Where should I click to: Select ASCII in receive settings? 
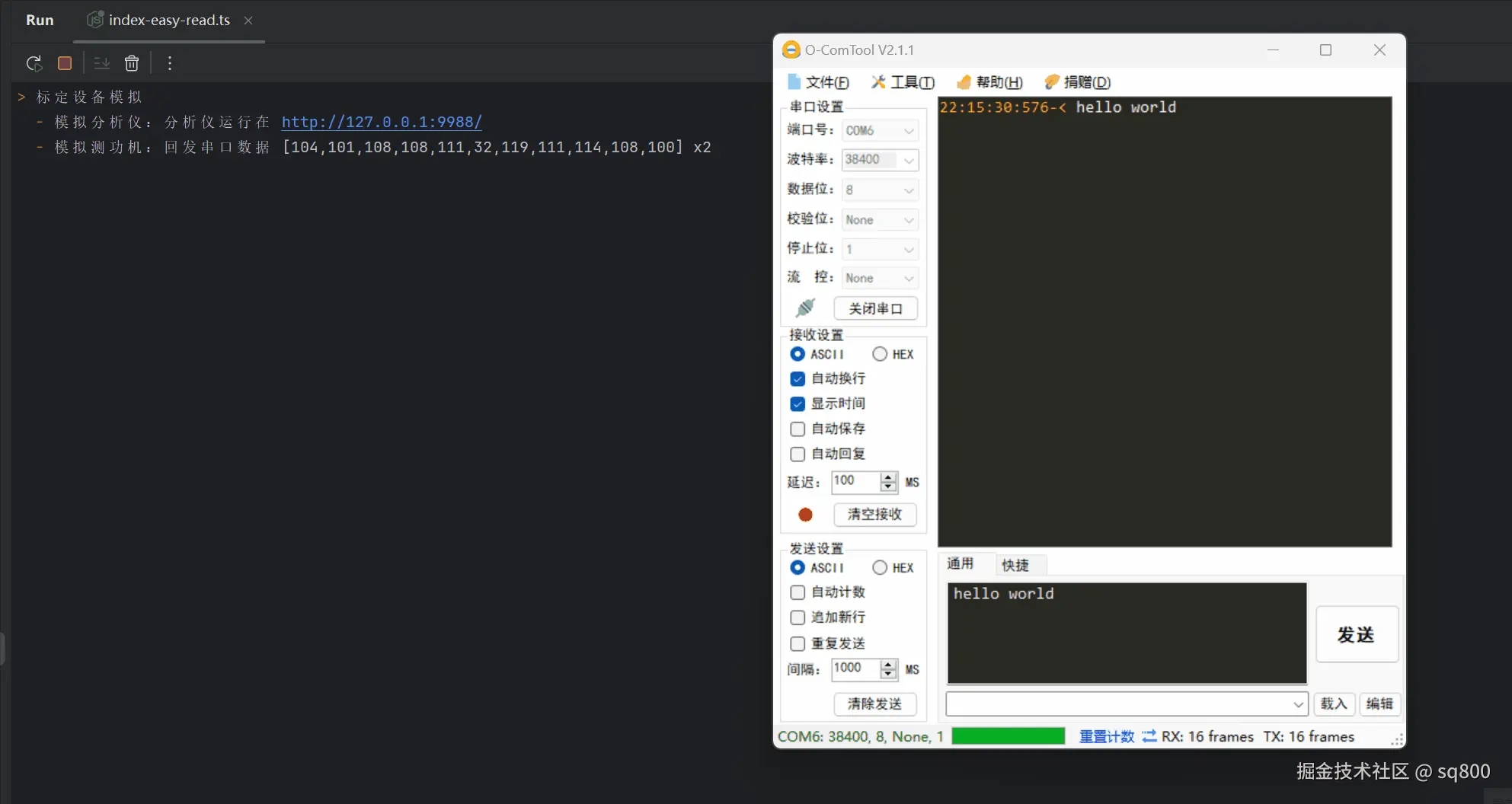tap(817, 354)
